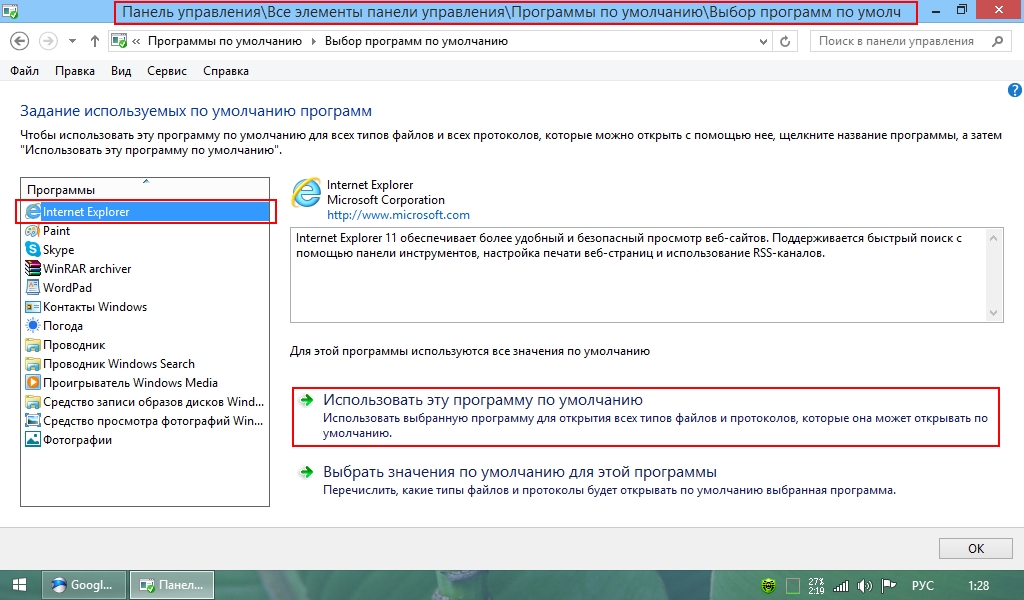Switch to Google Chrome taskbar button

point(83,585)
